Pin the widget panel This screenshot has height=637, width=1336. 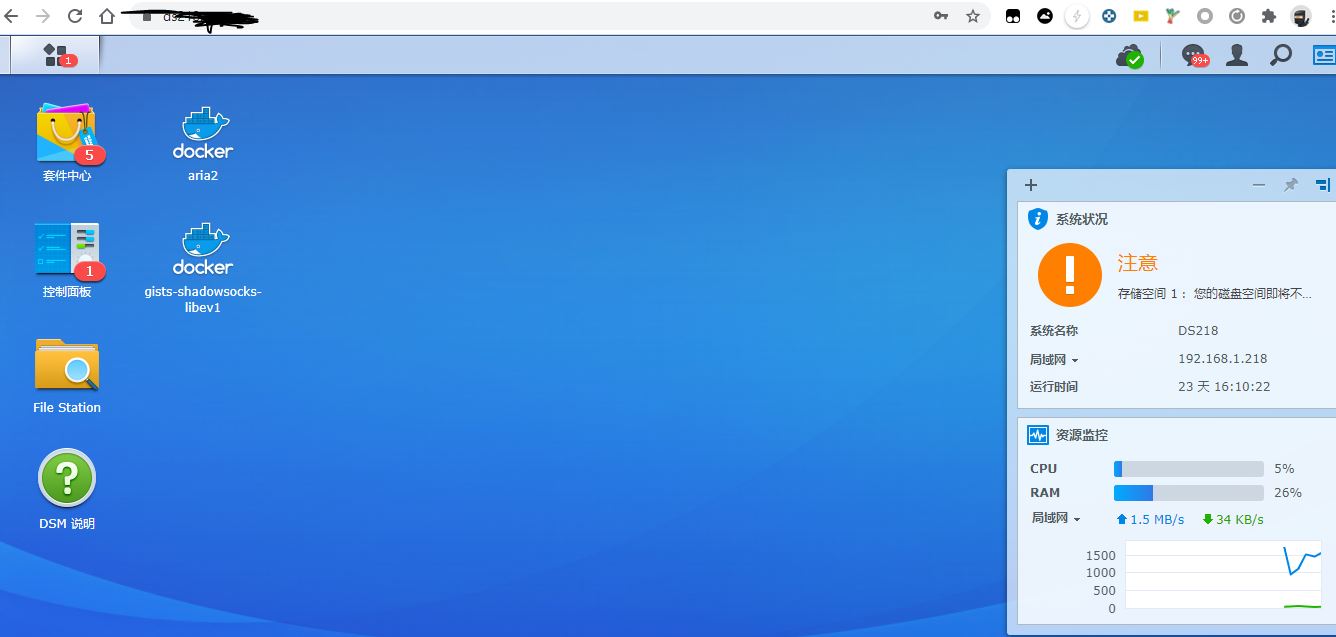pos(1291,185)
